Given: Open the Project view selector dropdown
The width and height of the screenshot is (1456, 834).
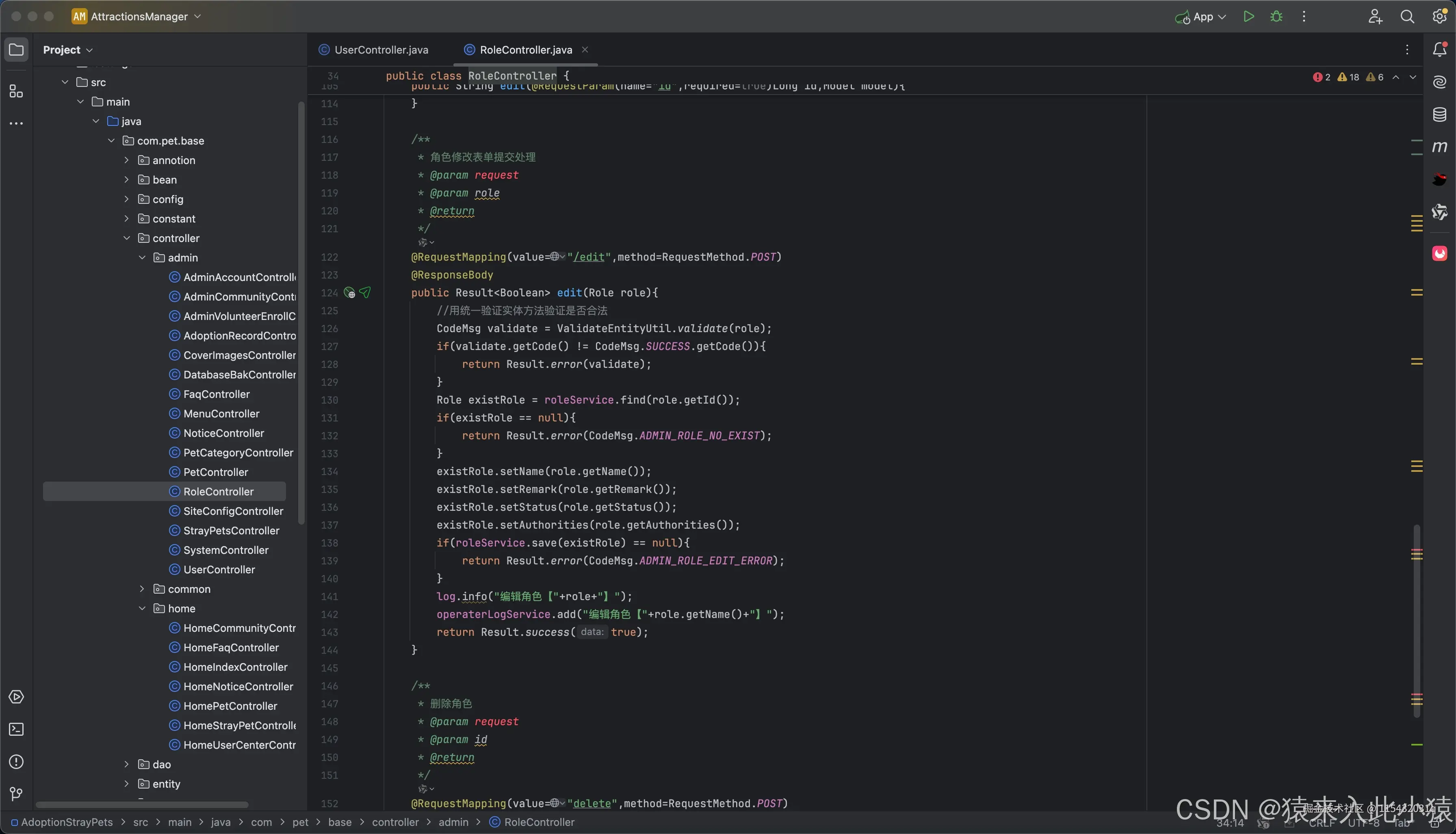Looking at the screenshot, I should (67, 50).
